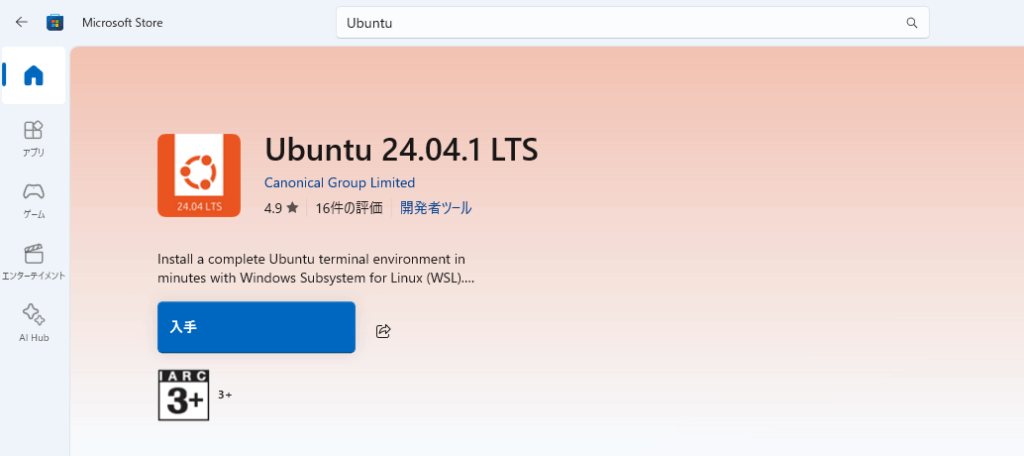
Task: Open the ゲーム (Games) section
Action: tap(34, 199)
